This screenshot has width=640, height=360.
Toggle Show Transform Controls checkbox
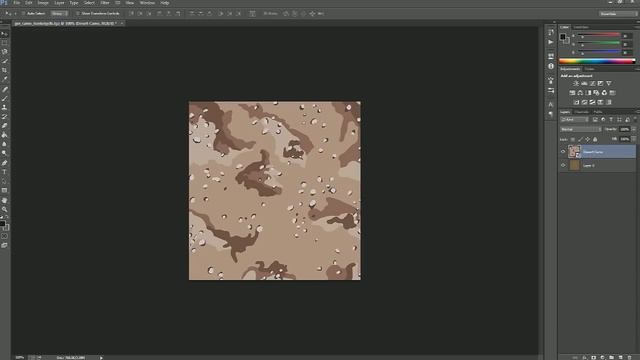pyautogui.click(x=78, y=13)
